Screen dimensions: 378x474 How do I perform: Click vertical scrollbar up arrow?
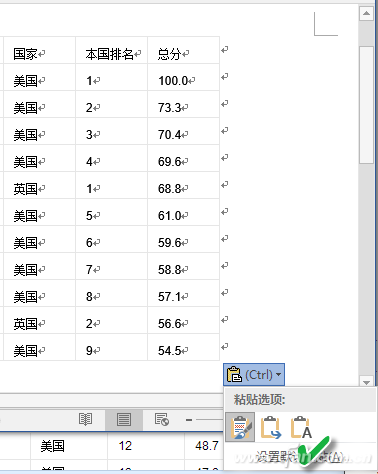point(366,13)
